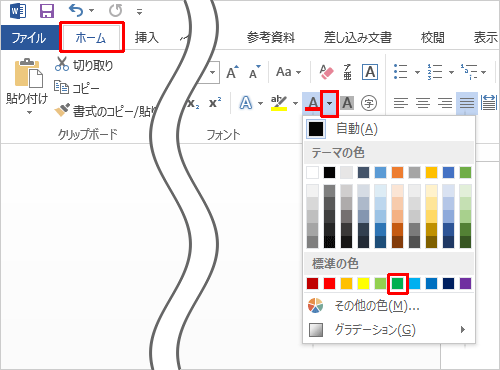500x370 pixels.
Task: Select the dark red standard color swatch
Action: point(312,283)
